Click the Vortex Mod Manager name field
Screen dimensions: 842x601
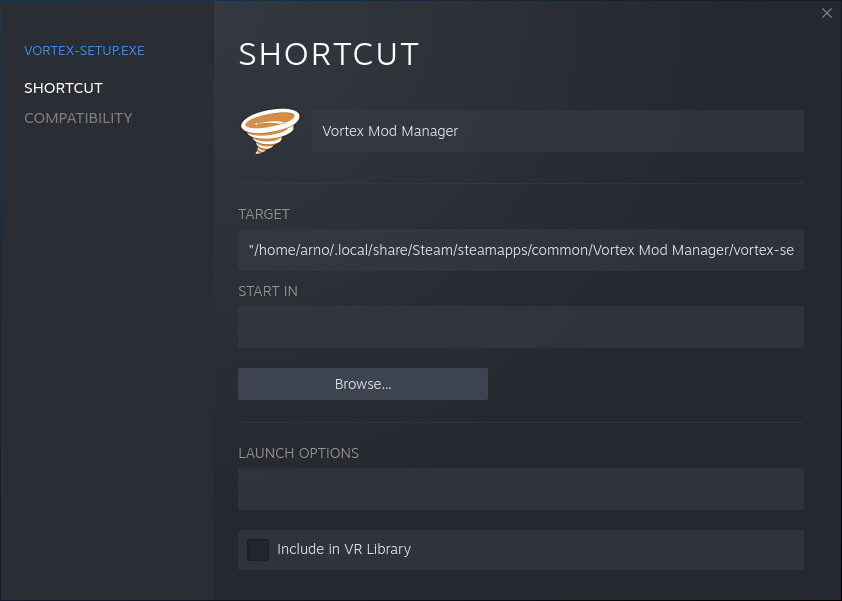557,131
